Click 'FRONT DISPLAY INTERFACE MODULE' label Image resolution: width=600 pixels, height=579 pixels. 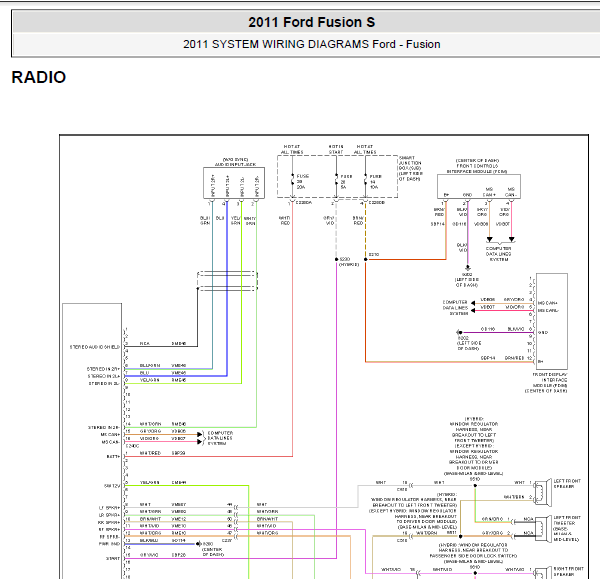(x=547, y=383)
